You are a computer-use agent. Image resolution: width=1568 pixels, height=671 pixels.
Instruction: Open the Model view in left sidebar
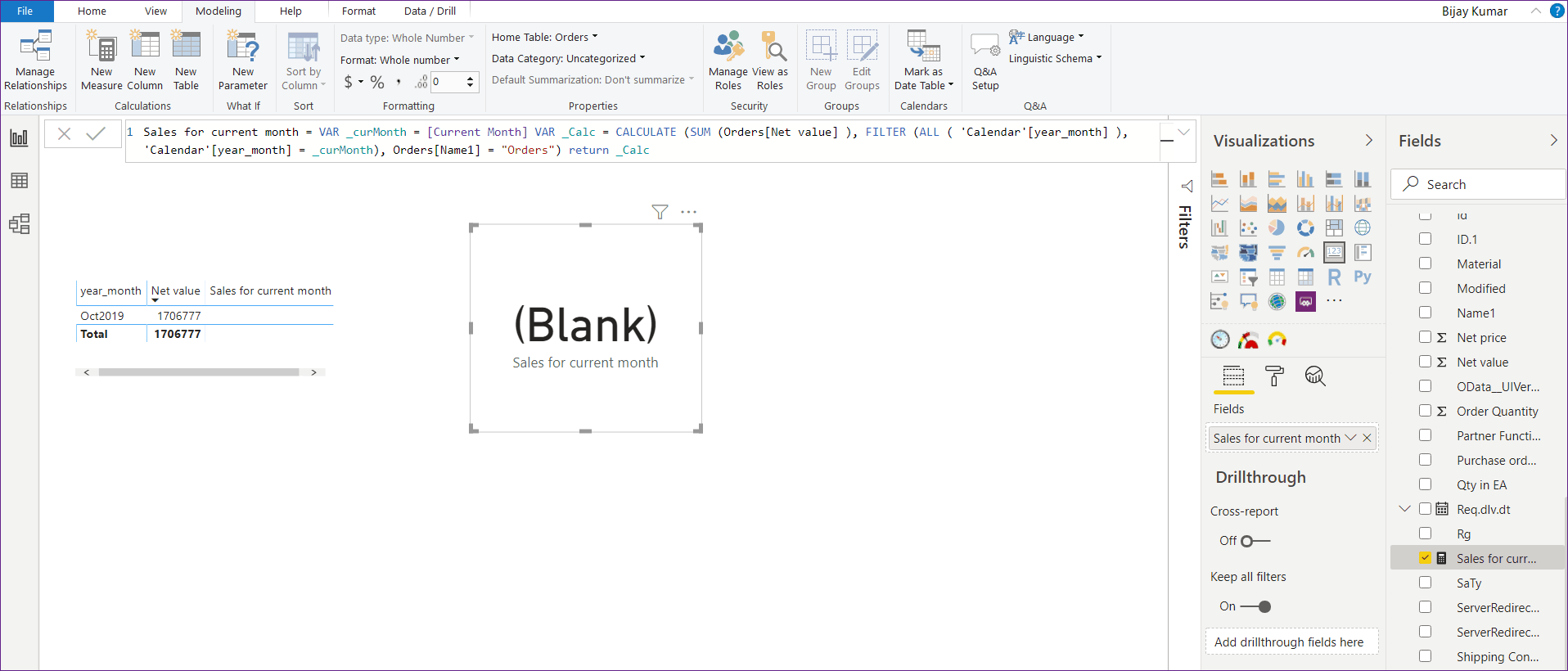click(19, 224)
